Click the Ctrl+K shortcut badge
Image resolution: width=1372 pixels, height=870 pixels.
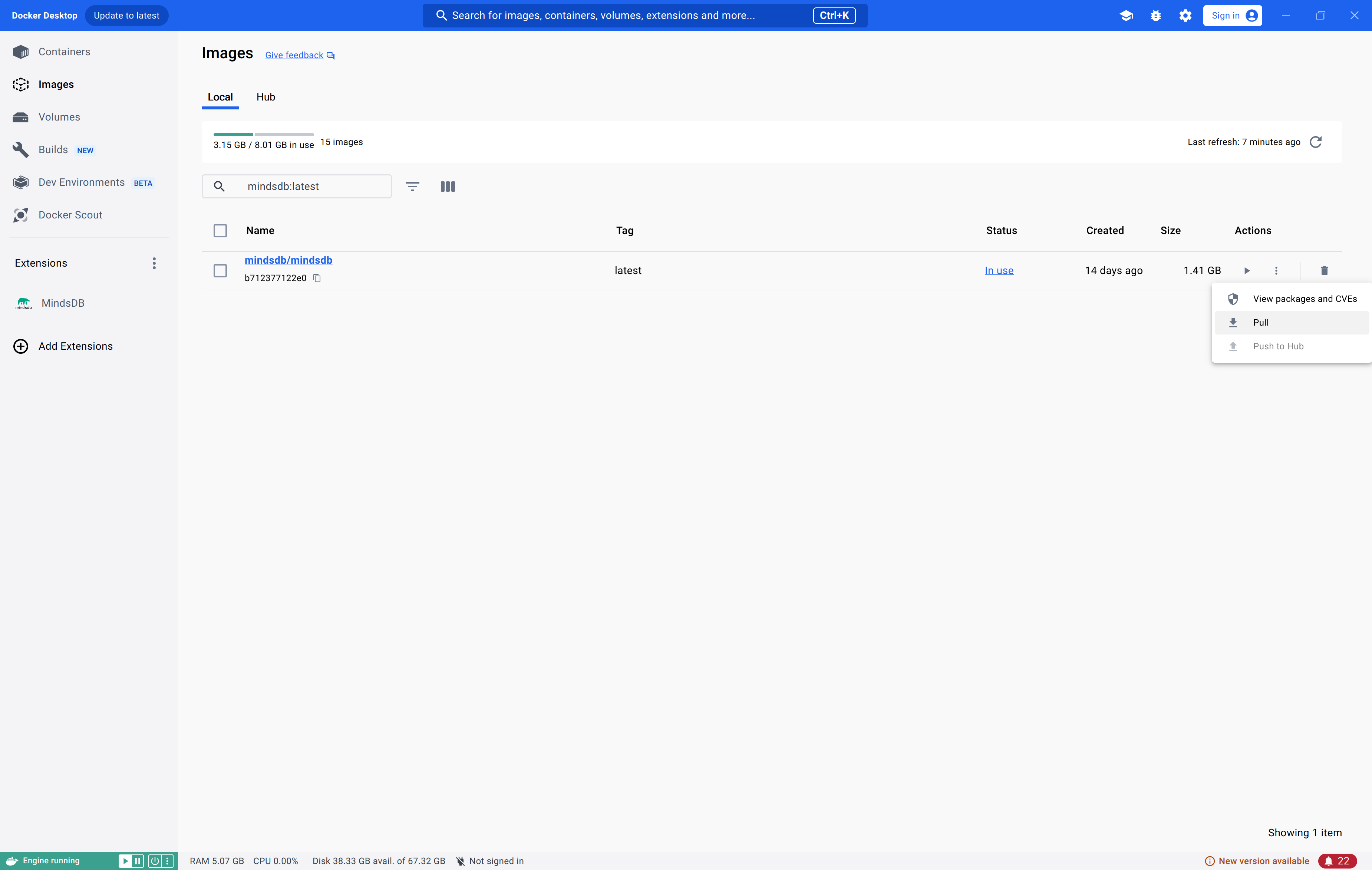(x=834, y=15)
